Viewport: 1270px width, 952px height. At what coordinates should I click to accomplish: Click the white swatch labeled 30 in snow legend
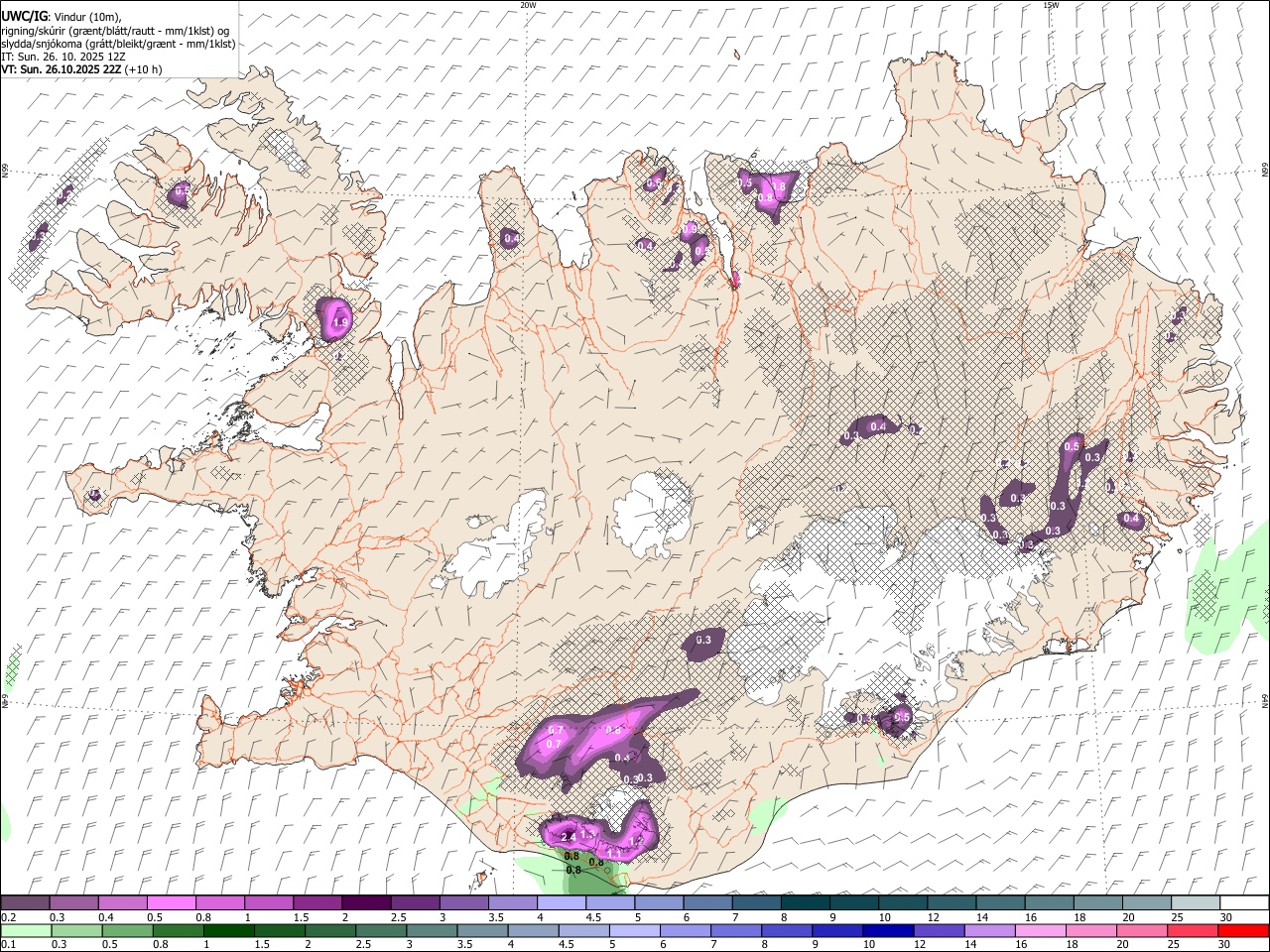(x=1244, y=903)
